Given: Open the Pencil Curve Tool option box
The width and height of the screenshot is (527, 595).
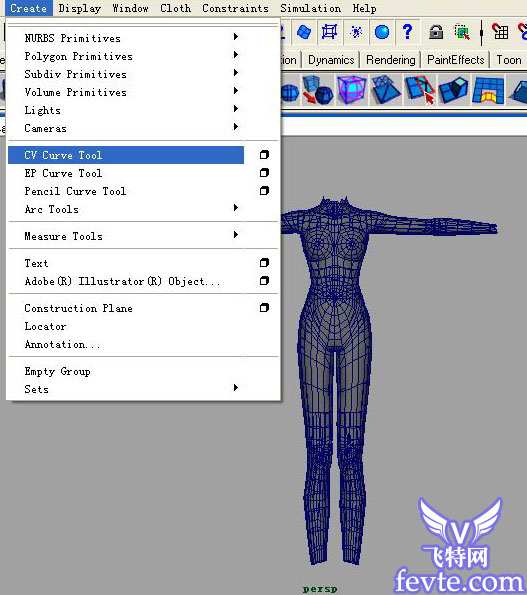Looking at the screenshot, I should click(x=264, y=190).
